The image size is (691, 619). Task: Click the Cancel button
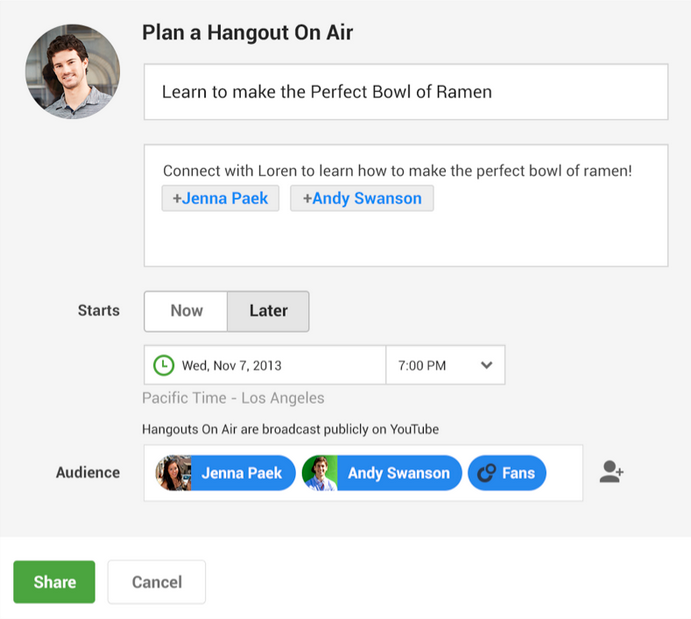(157, 582)
